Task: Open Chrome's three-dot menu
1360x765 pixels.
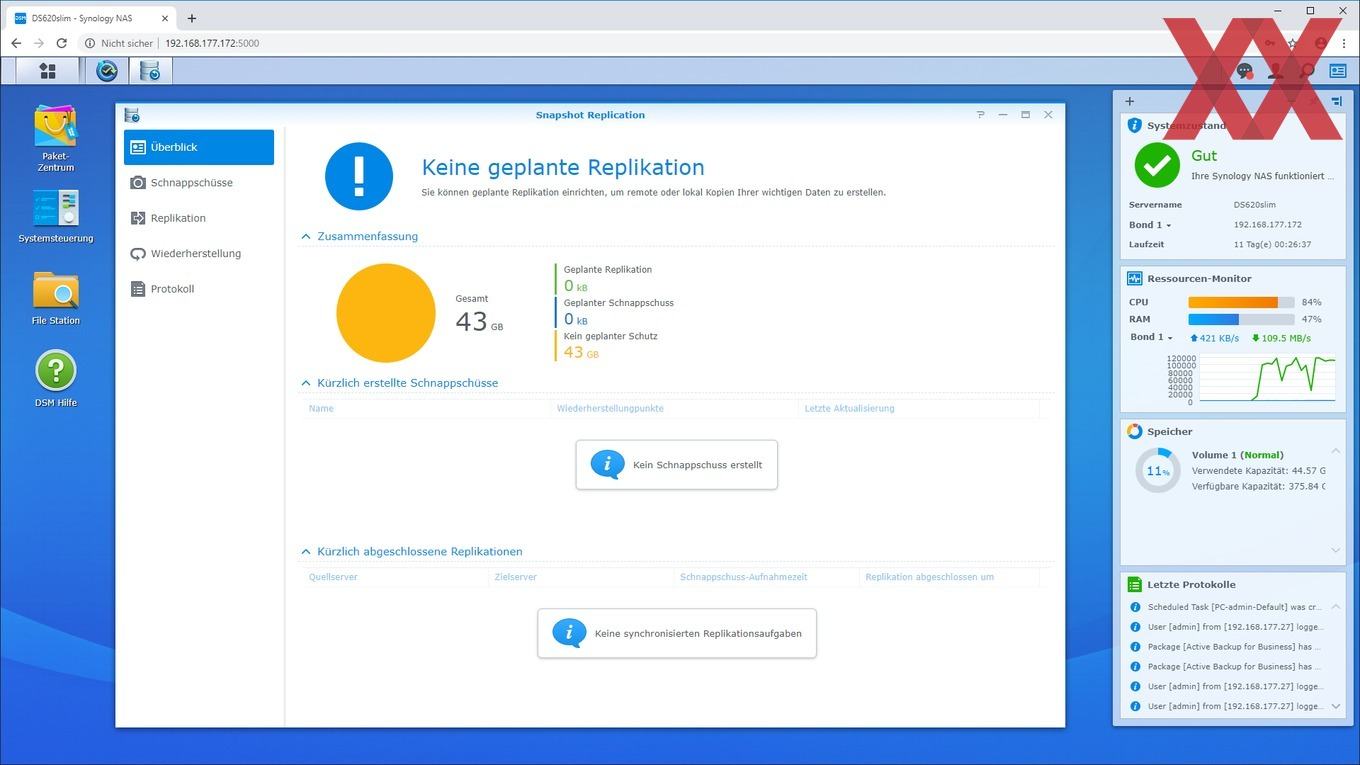Action: click(x=1346, y=43)
